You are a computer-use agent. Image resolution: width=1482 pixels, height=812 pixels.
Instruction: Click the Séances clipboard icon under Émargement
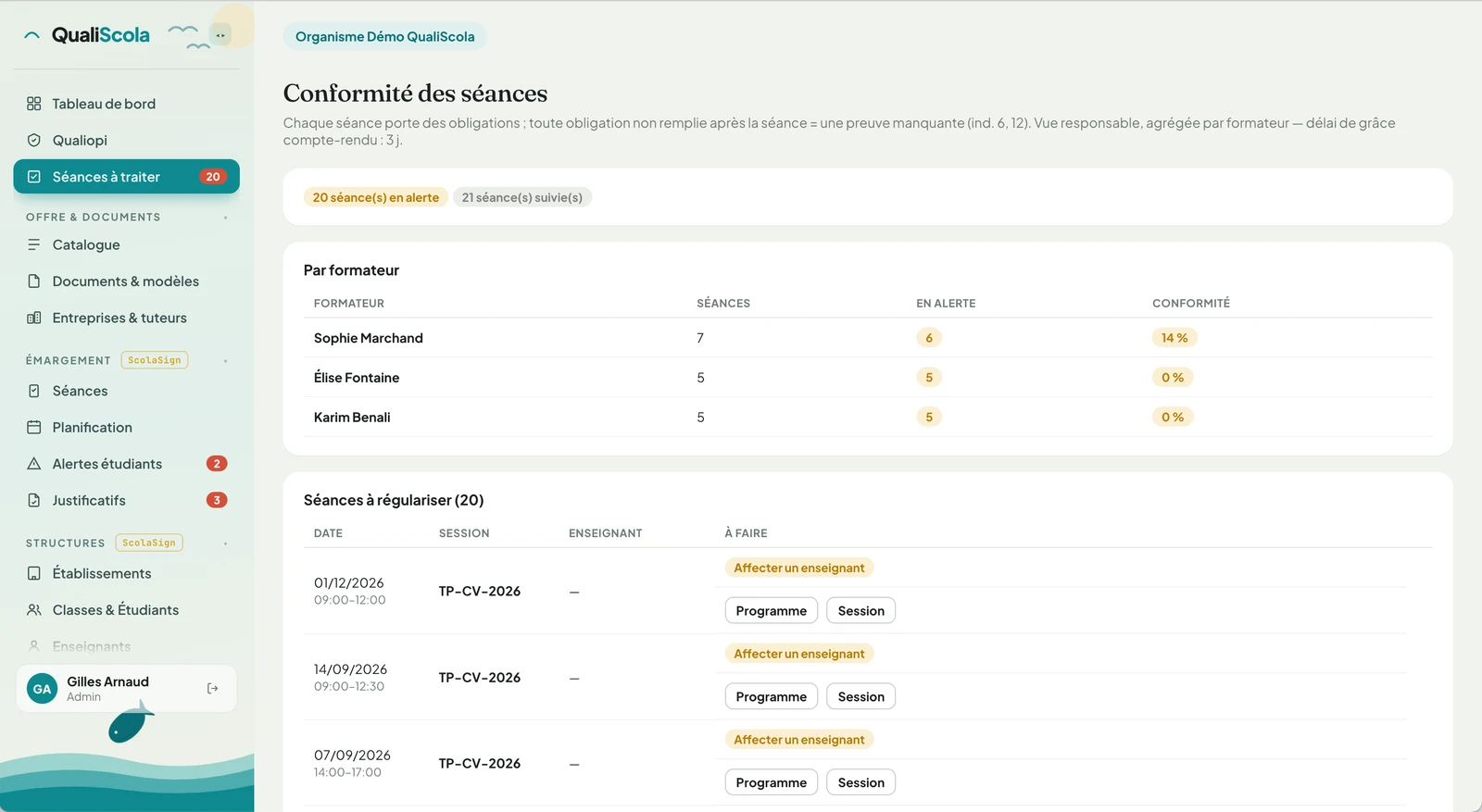(34, 391)
